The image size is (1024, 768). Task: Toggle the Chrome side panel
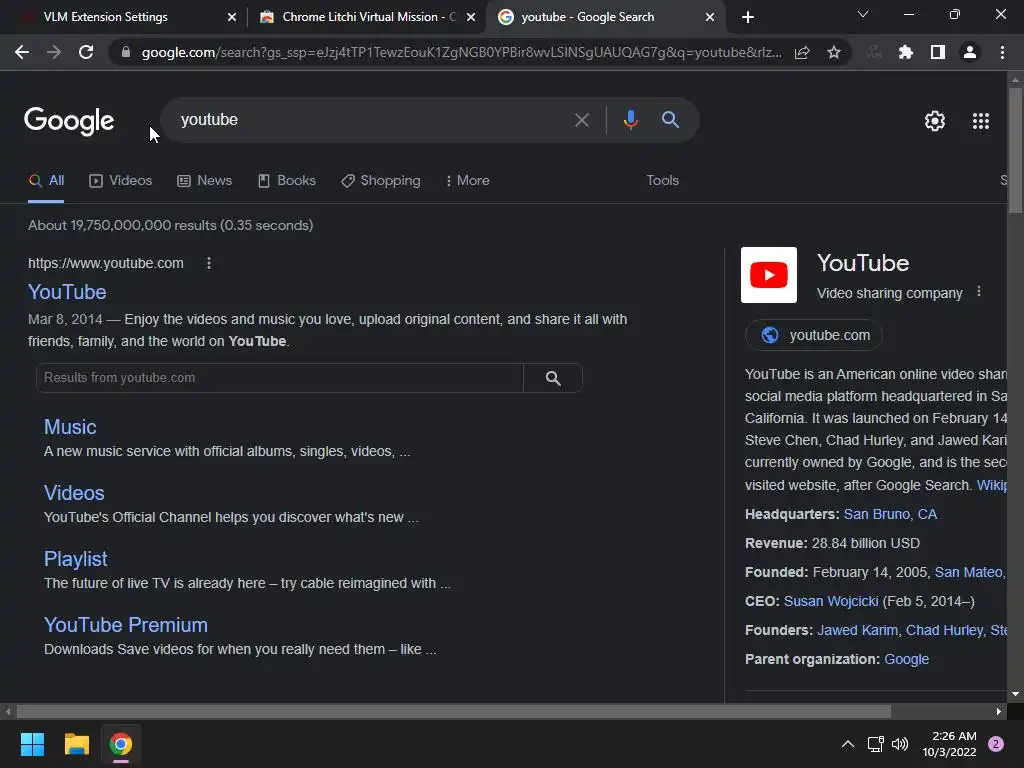pyautogui.click(x=938, y=52)
